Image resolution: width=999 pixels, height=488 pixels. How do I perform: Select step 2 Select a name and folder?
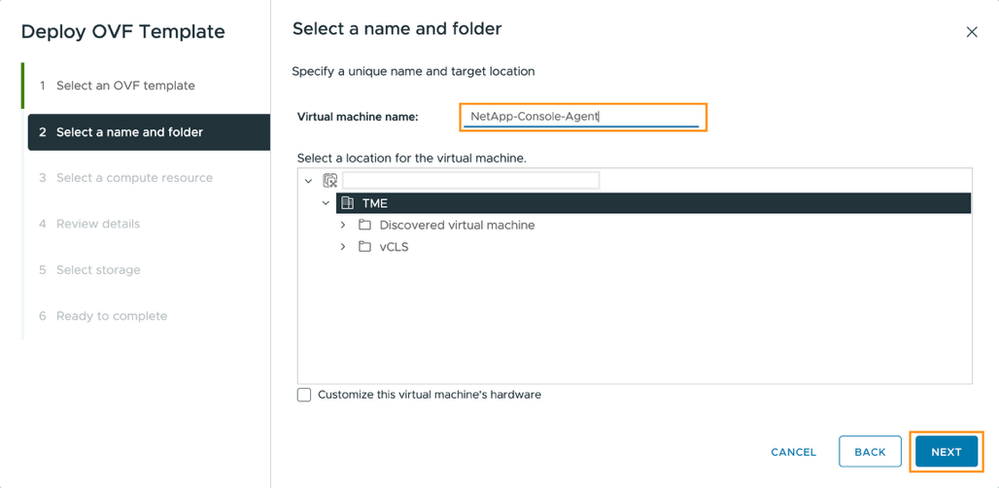[x=129, y=132]
